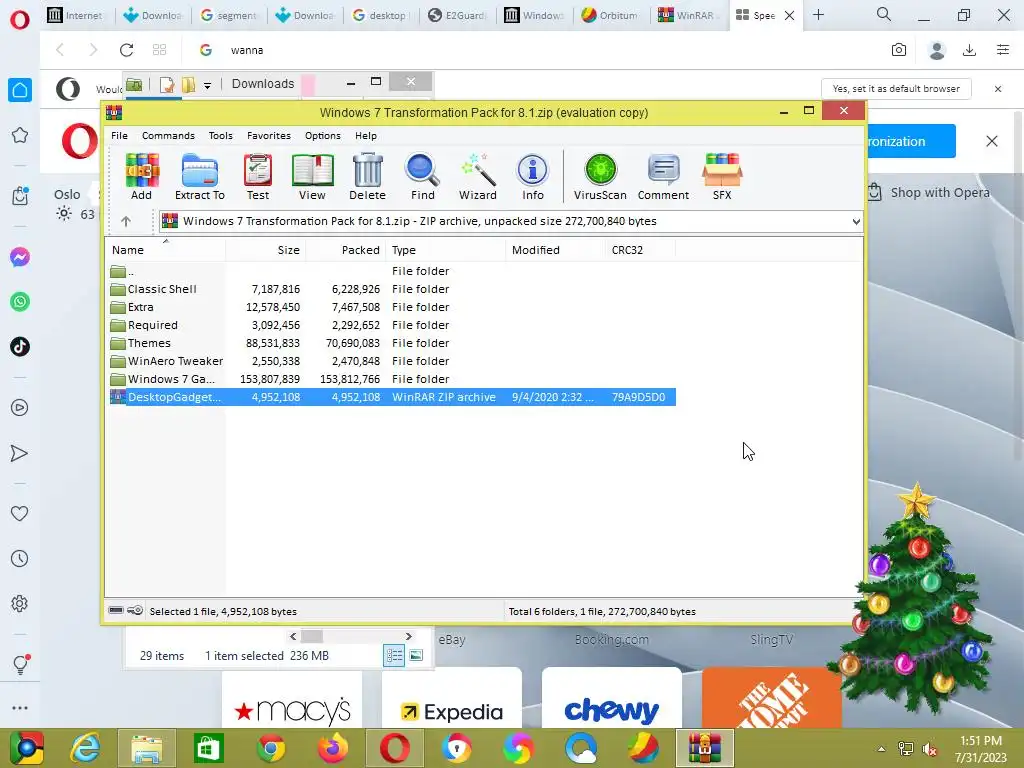Viewport: 1024px width, 768px height.
Task: Select the WinAero Tweaker folder
Action: coord(392,361)
